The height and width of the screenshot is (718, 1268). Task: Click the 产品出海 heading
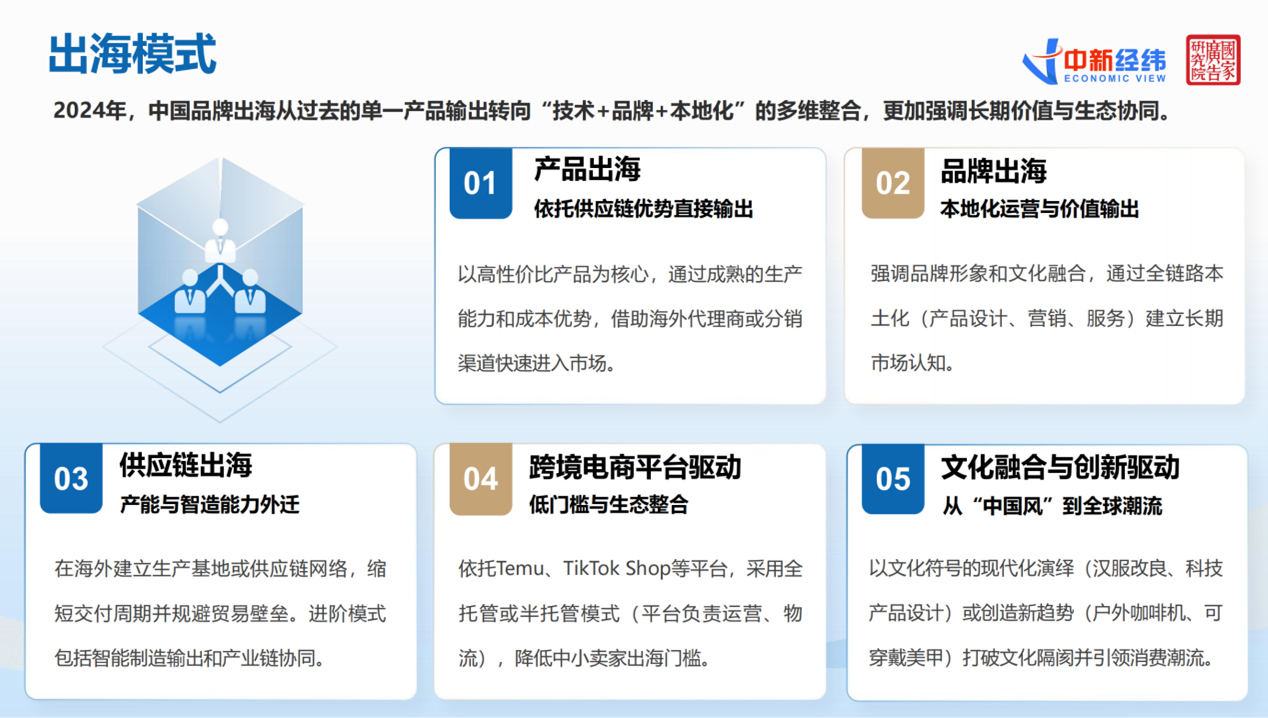pos(587,169)
